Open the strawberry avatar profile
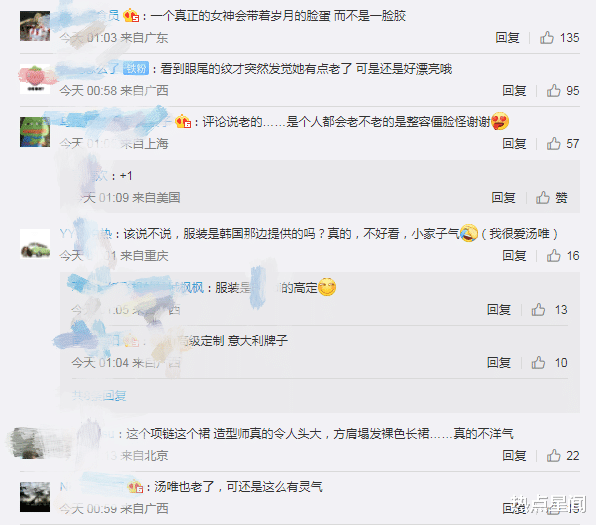The image size is (596, 525). 35,79
